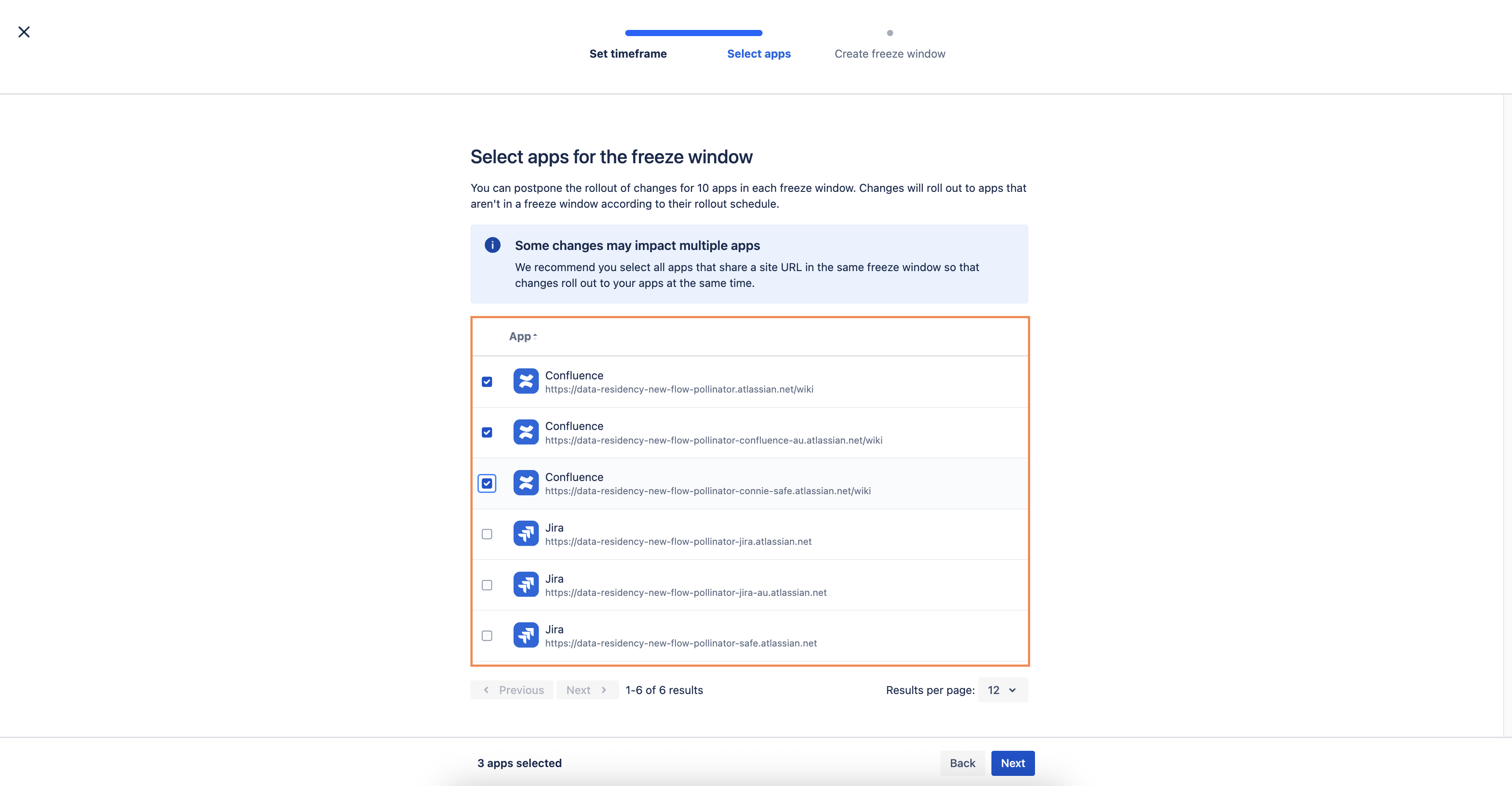Sort the list by App column
The height and width of the screenshot is (786, 1512).
[x=523, y=336]
